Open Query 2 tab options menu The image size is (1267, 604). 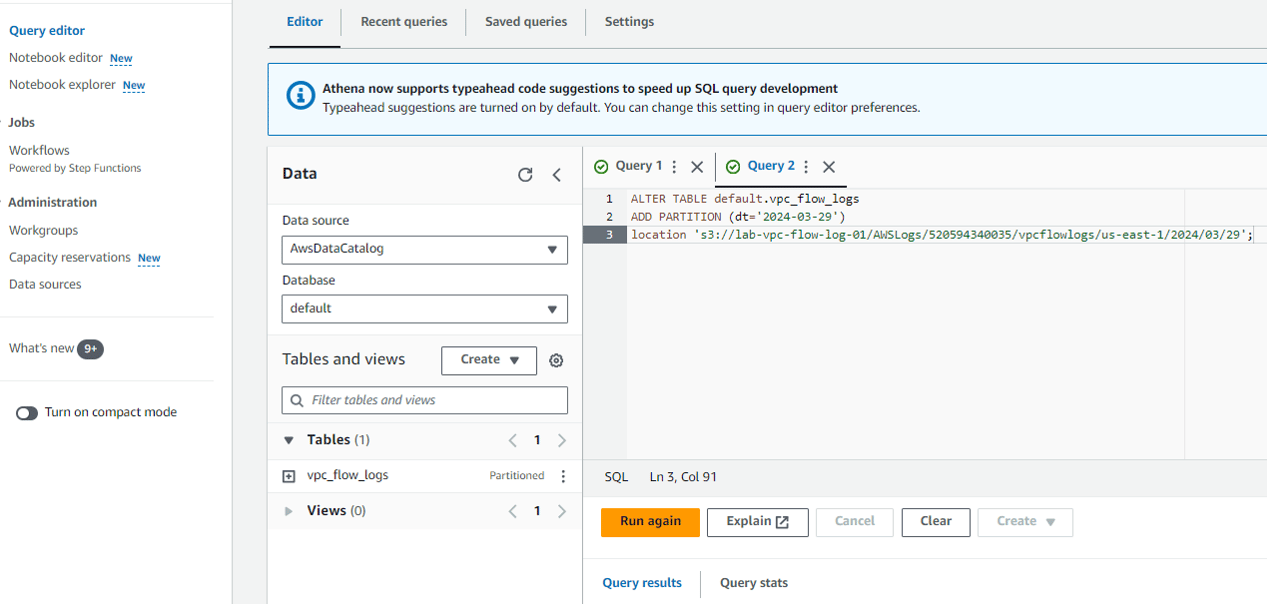806,167
